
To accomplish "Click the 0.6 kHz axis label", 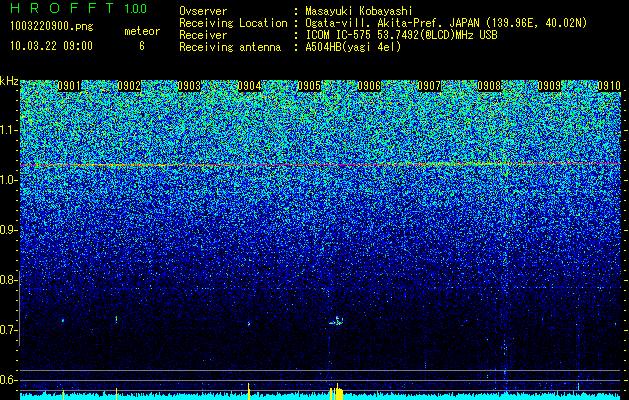I will [8, 380].
